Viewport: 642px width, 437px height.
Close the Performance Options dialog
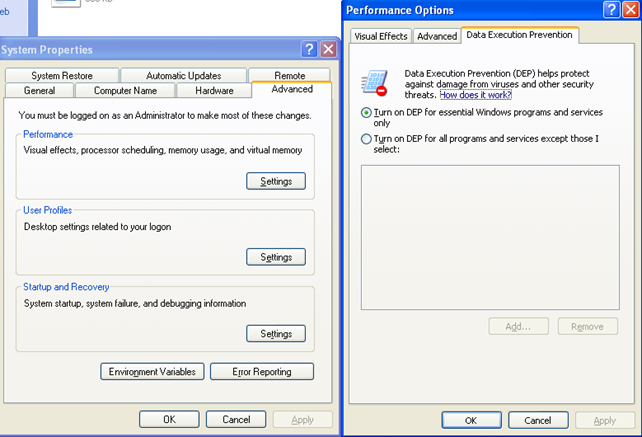(631, 10)
